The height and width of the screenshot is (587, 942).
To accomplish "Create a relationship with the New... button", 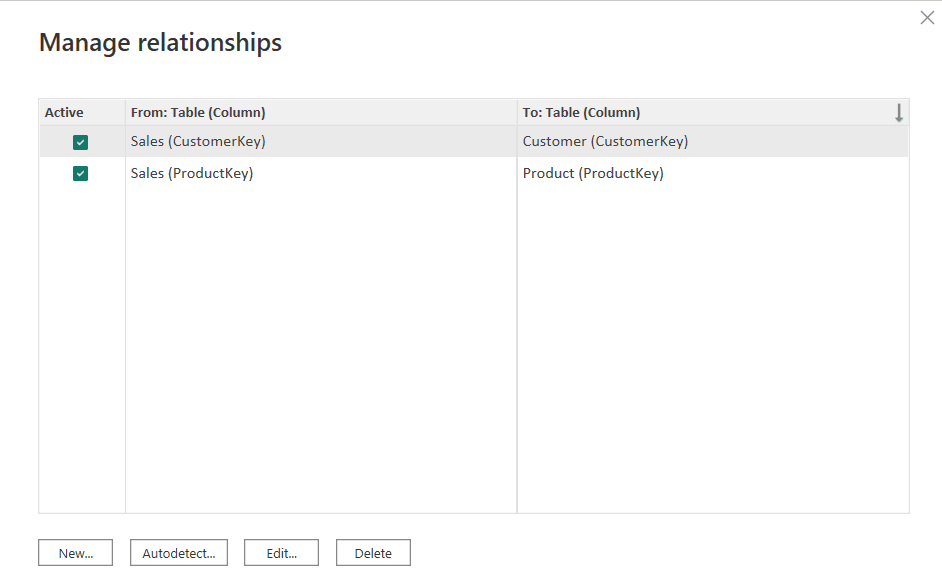I will (x=75, y=553).
